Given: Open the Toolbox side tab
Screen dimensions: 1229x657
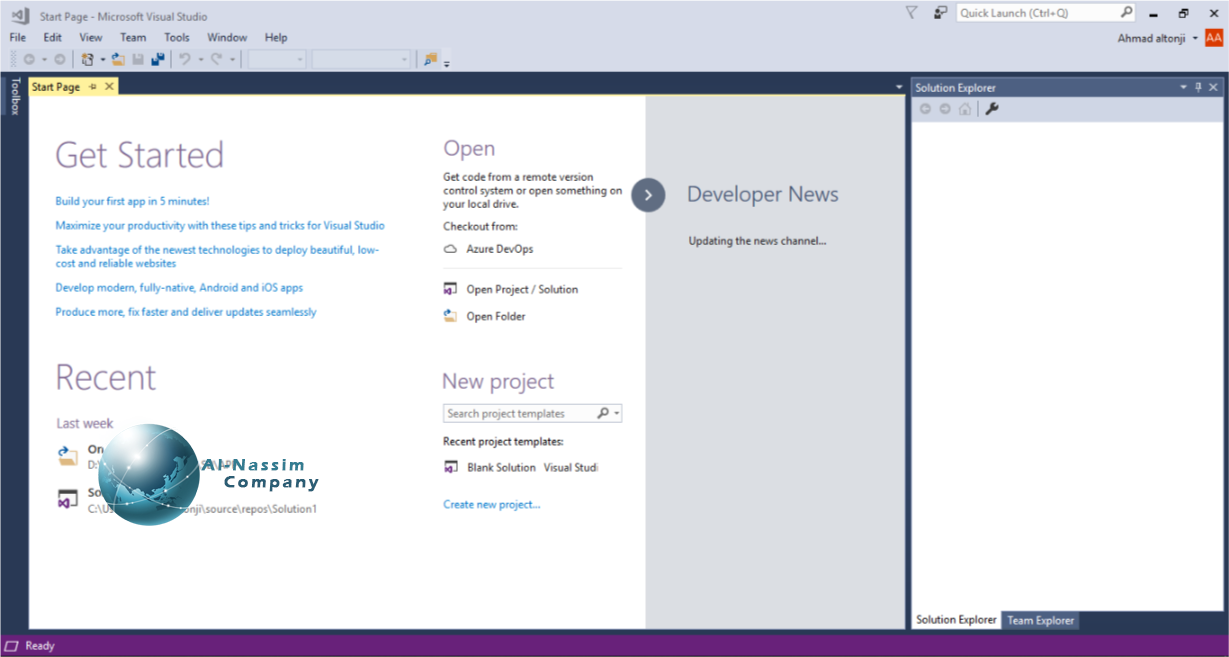Looking at the screenshot, I should [x=14, y=96].
